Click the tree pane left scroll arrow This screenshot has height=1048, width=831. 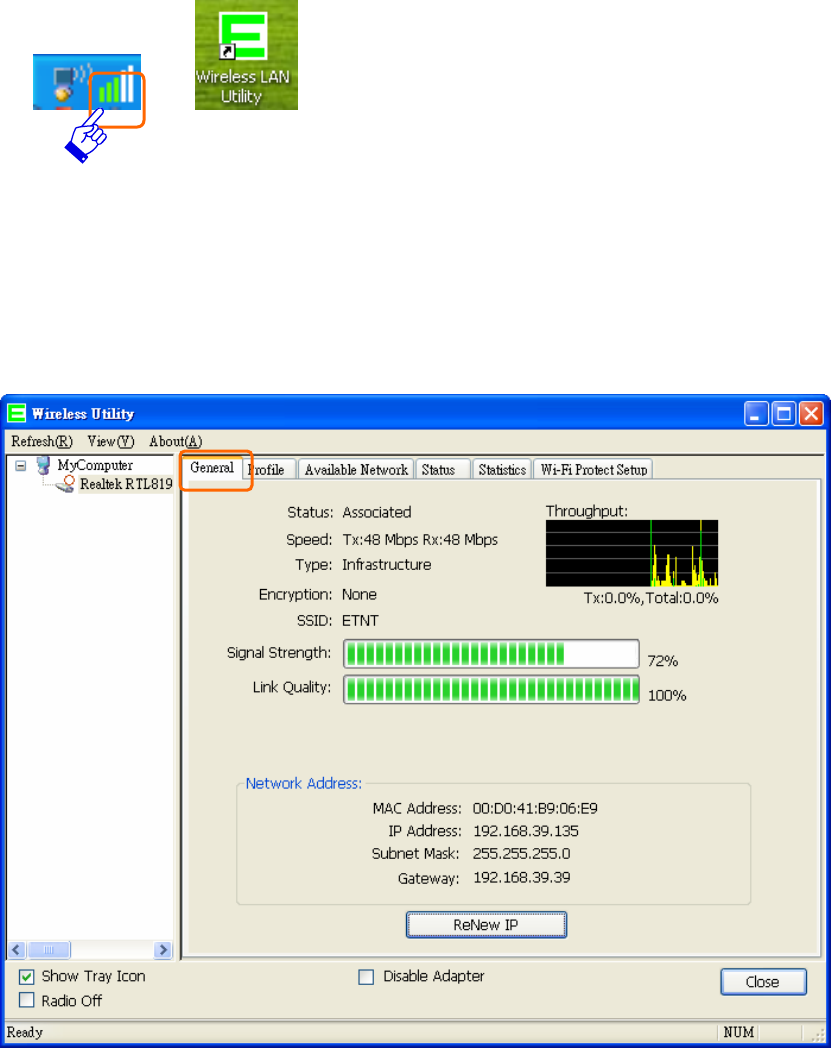(x=17, y=950)
